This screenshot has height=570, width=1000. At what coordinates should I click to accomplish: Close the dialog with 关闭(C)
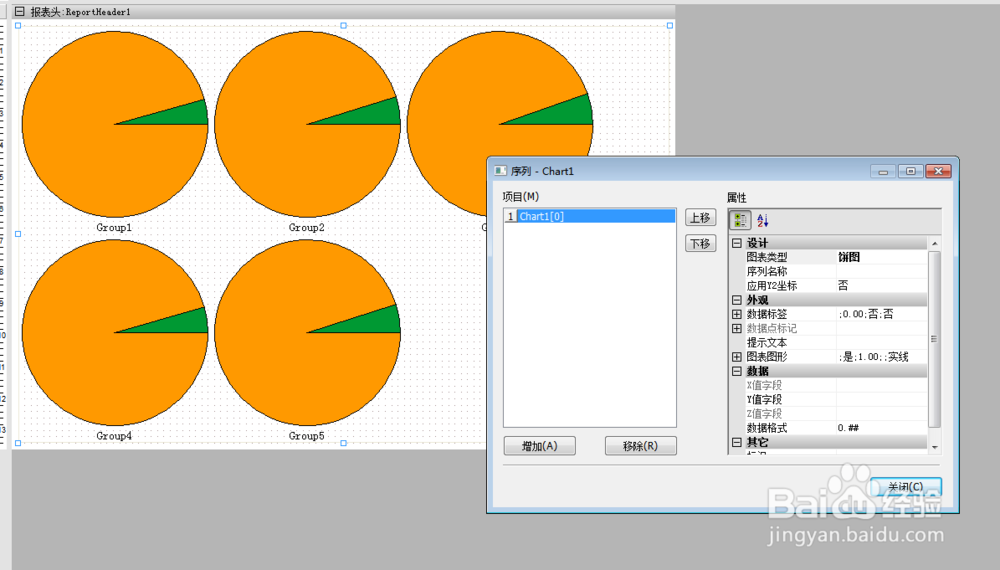(x=906, y=486)
